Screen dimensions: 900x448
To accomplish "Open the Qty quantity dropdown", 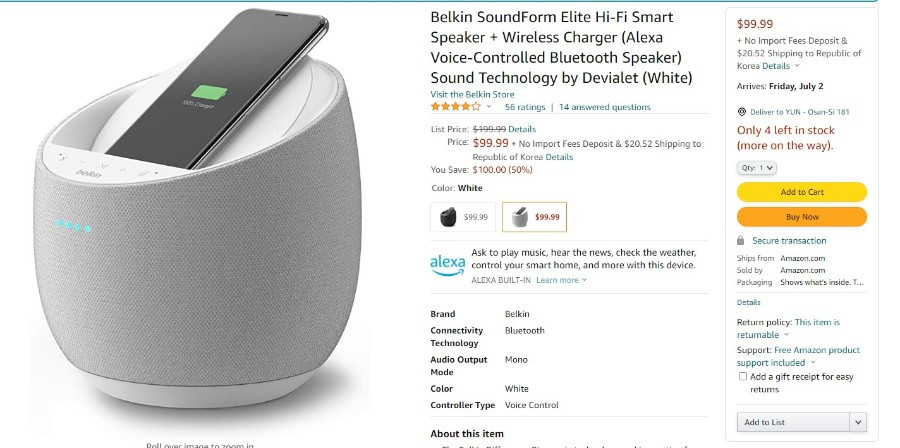I will (757, 168).
